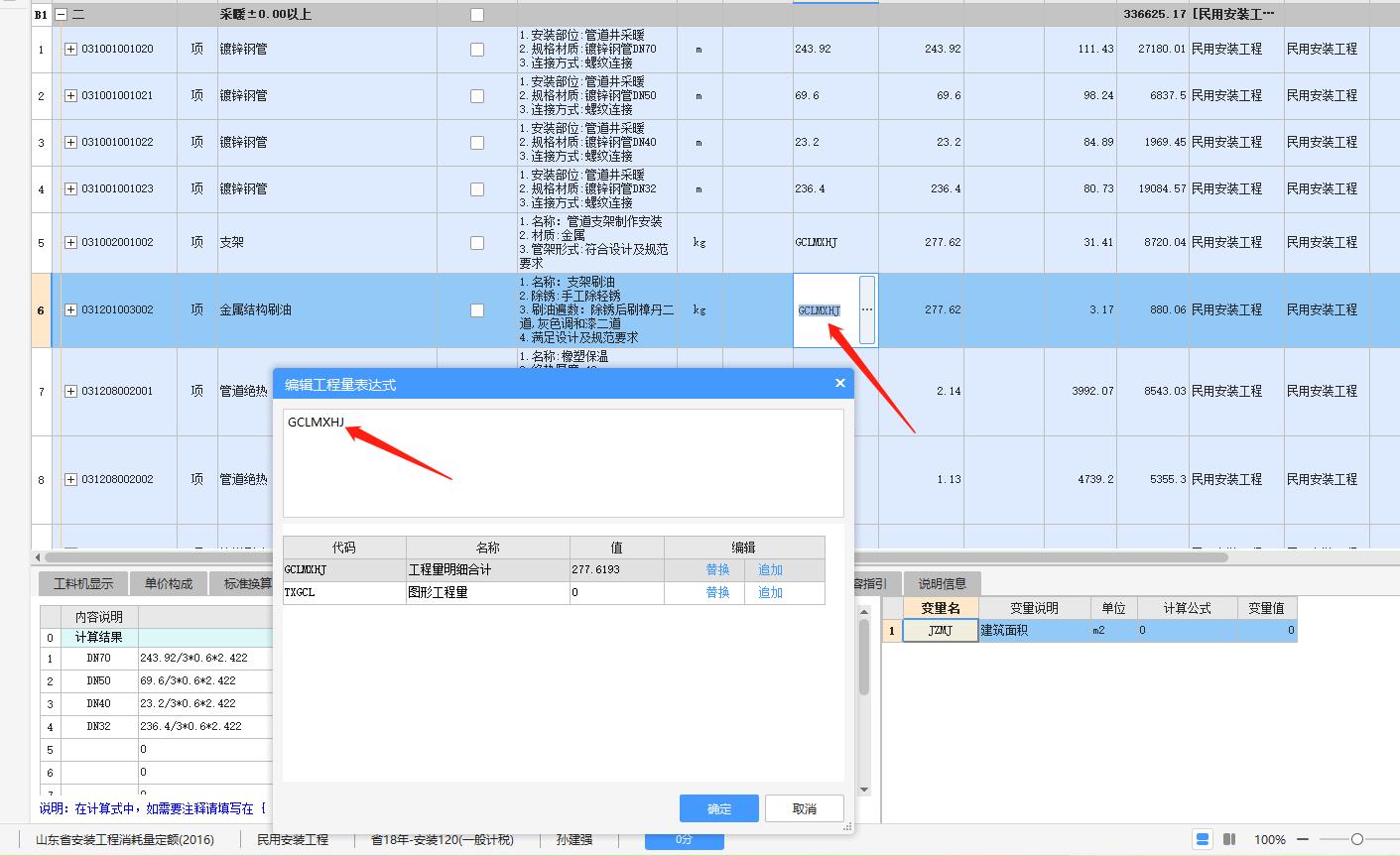Tick the checkbox for row 6 金属结构刷油

(477, 310)
